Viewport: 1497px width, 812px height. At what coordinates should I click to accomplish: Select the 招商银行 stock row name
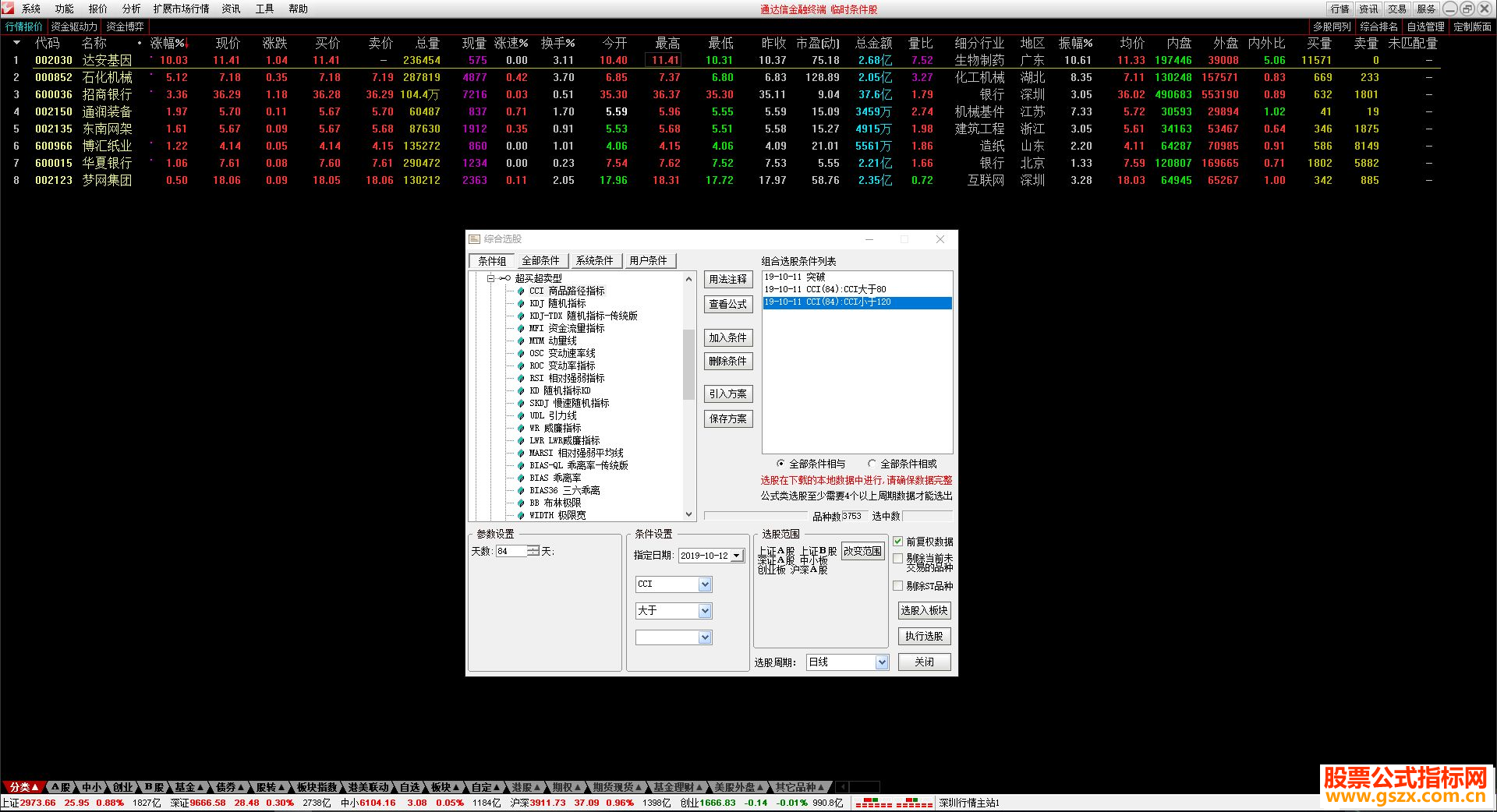[107, 94]
